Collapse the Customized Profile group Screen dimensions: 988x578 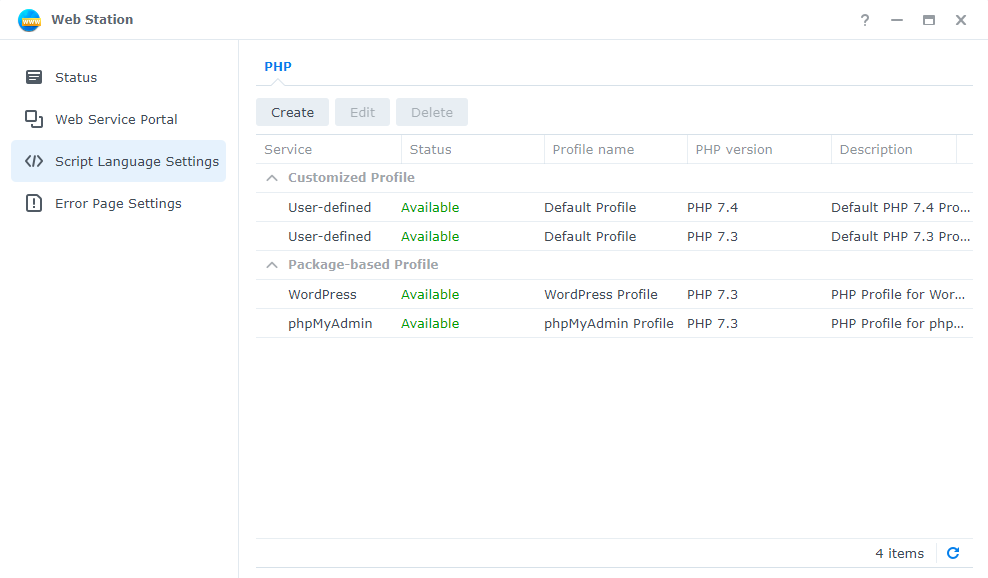(272, 178)
